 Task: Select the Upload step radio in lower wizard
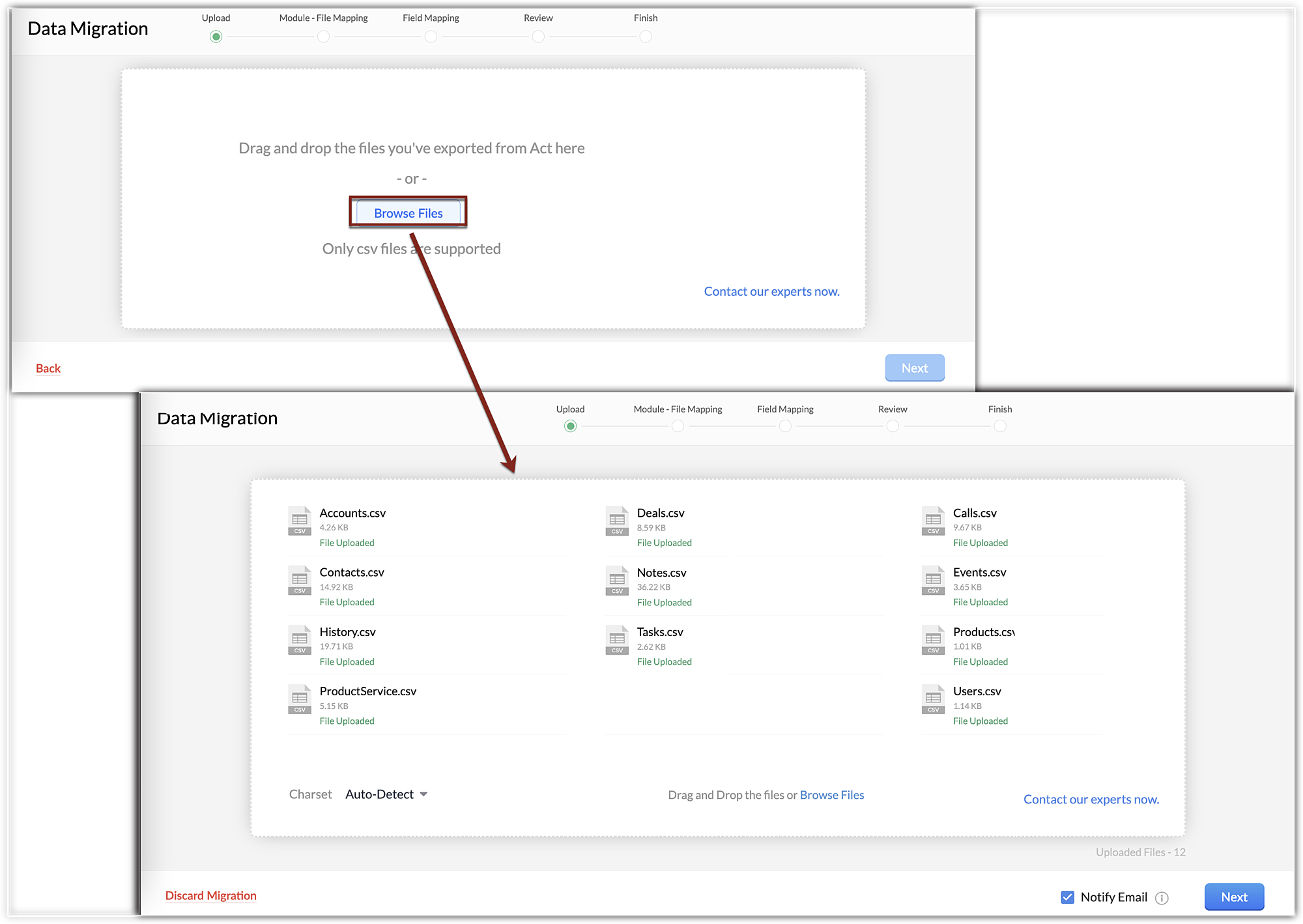tap(570, 426)
